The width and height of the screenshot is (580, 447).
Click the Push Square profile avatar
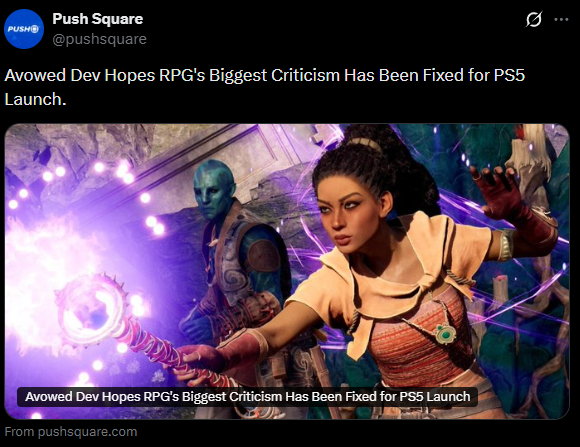24,29
